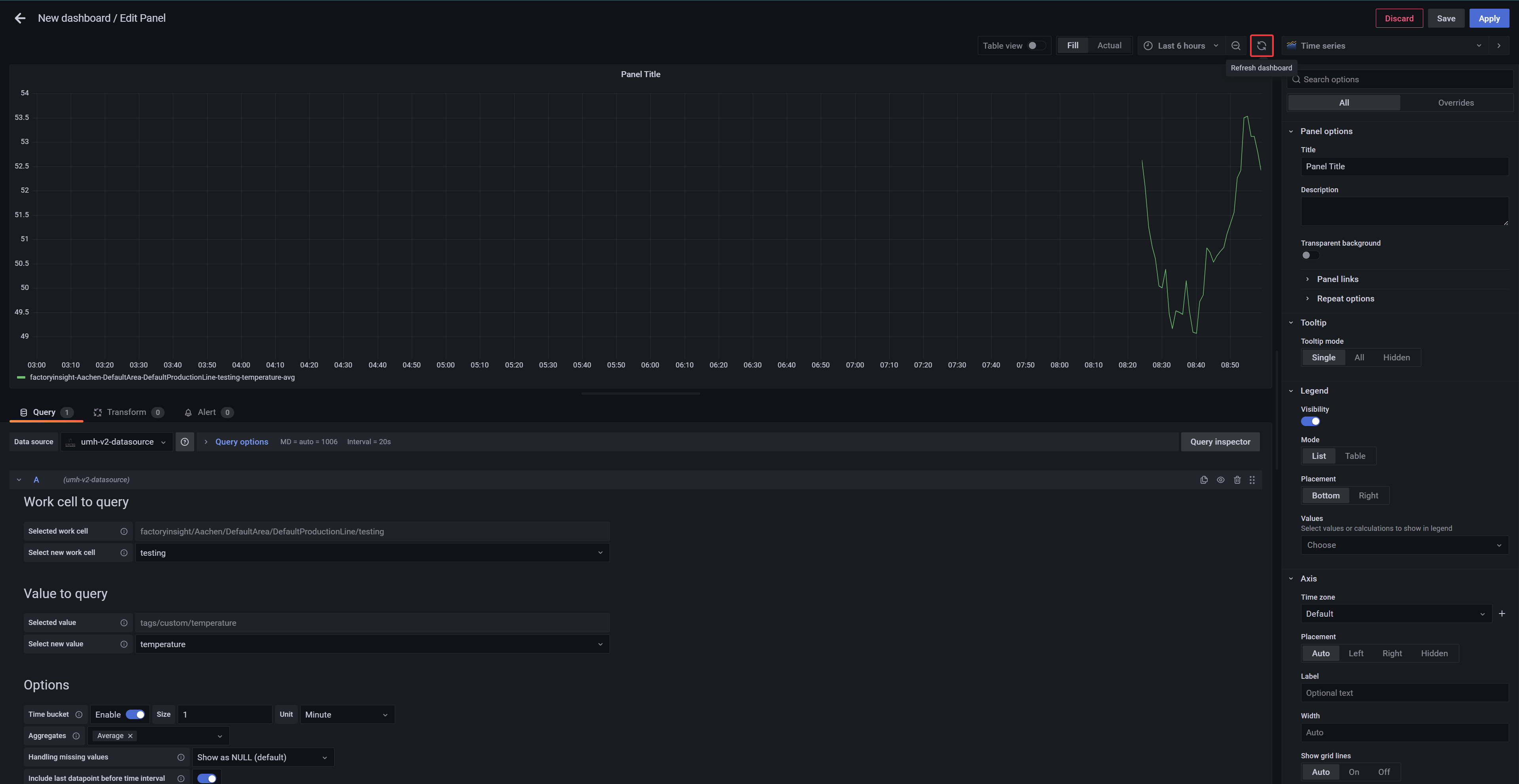Open the legend Values Choose dropdown
The height and width of the screenshot is (784, 1519).
[x=1404, y=545]
